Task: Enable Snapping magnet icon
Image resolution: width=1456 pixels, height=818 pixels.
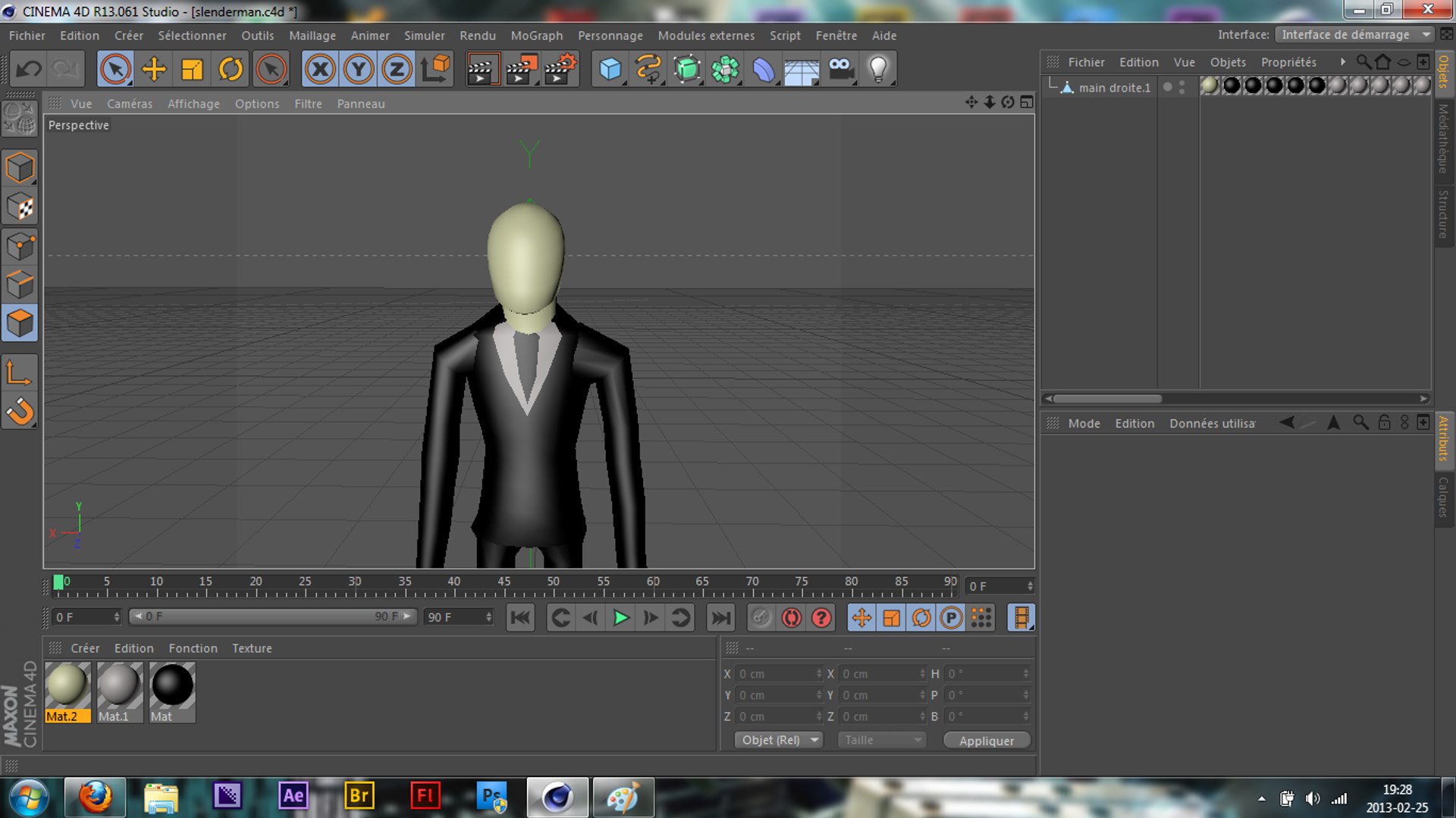Action: coord(20,412)
